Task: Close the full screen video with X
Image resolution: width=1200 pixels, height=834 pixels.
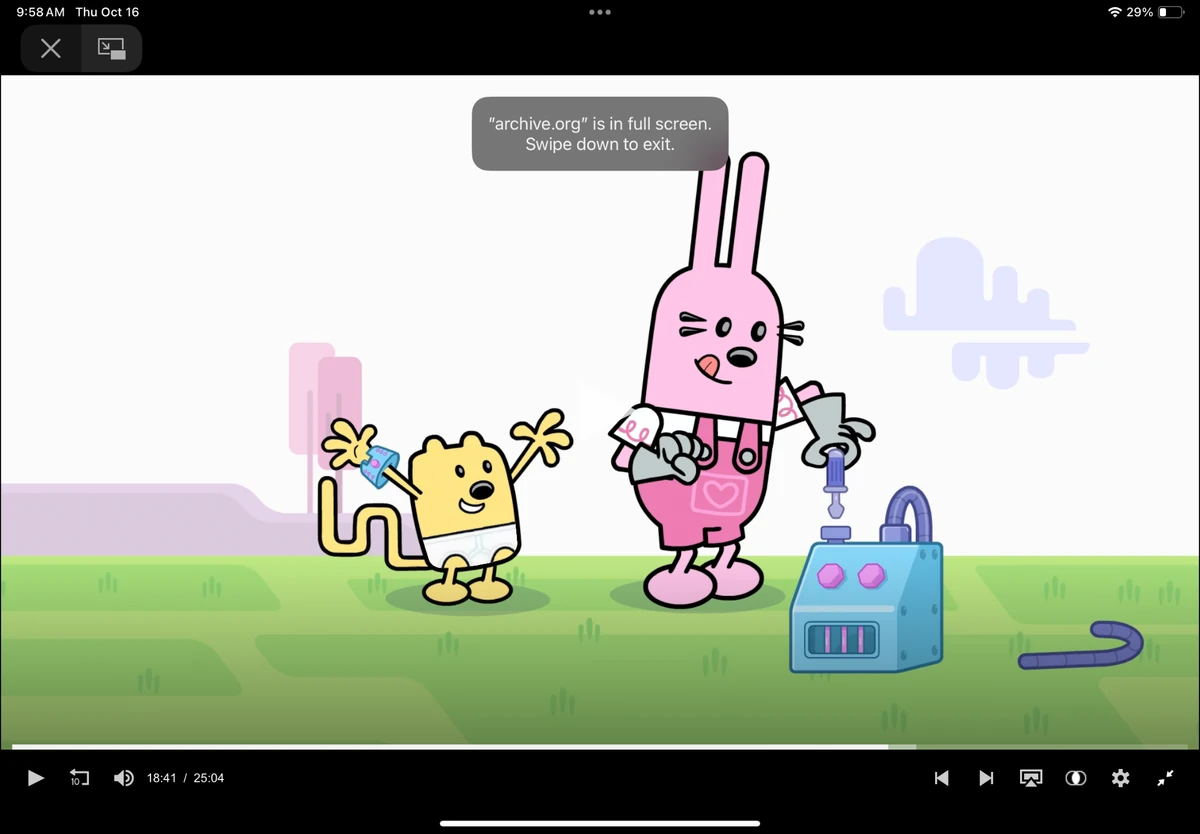Action: click(51, 48)
